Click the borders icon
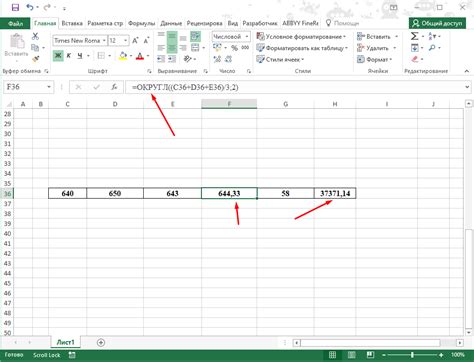 pos(101,56)
